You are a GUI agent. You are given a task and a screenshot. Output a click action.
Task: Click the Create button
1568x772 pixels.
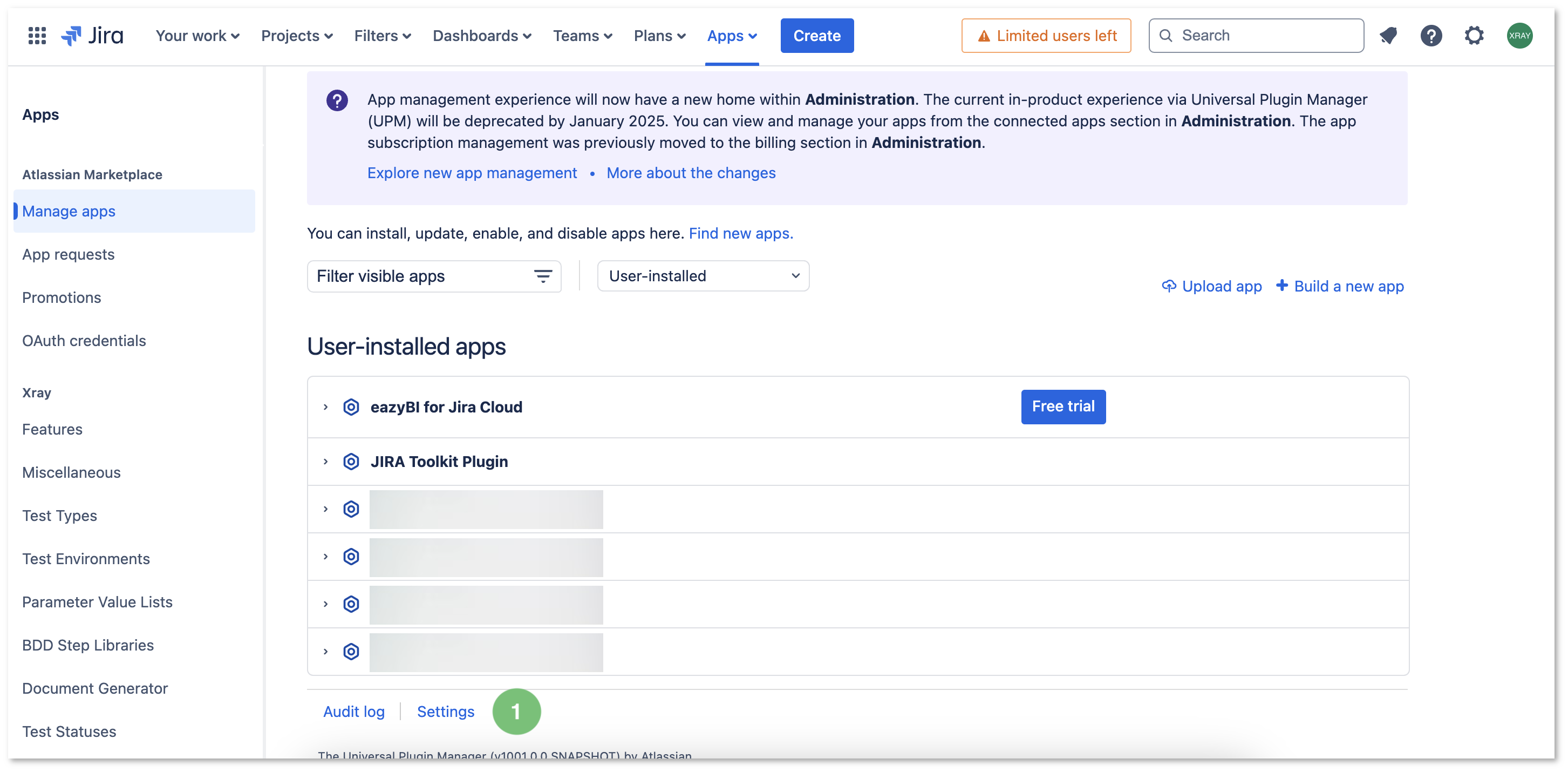coord(817,35)
